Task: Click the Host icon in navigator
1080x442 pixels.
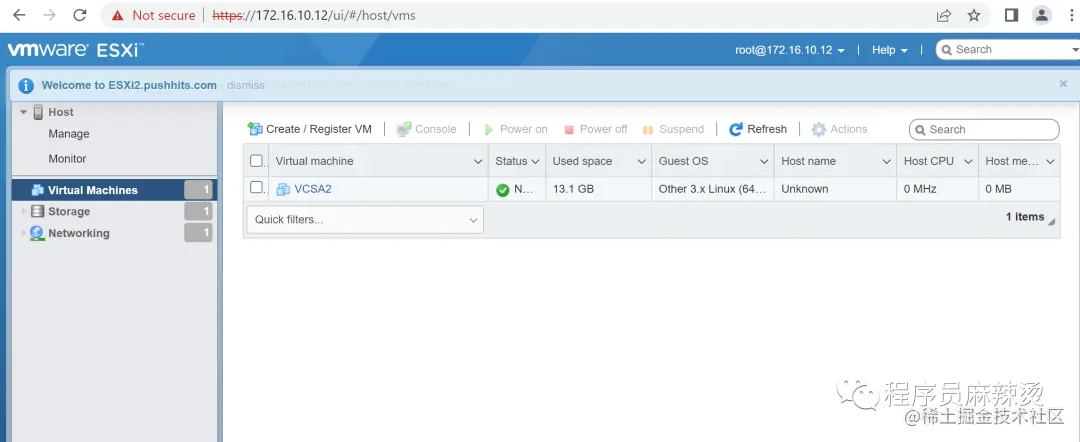Action: point(38,112)
